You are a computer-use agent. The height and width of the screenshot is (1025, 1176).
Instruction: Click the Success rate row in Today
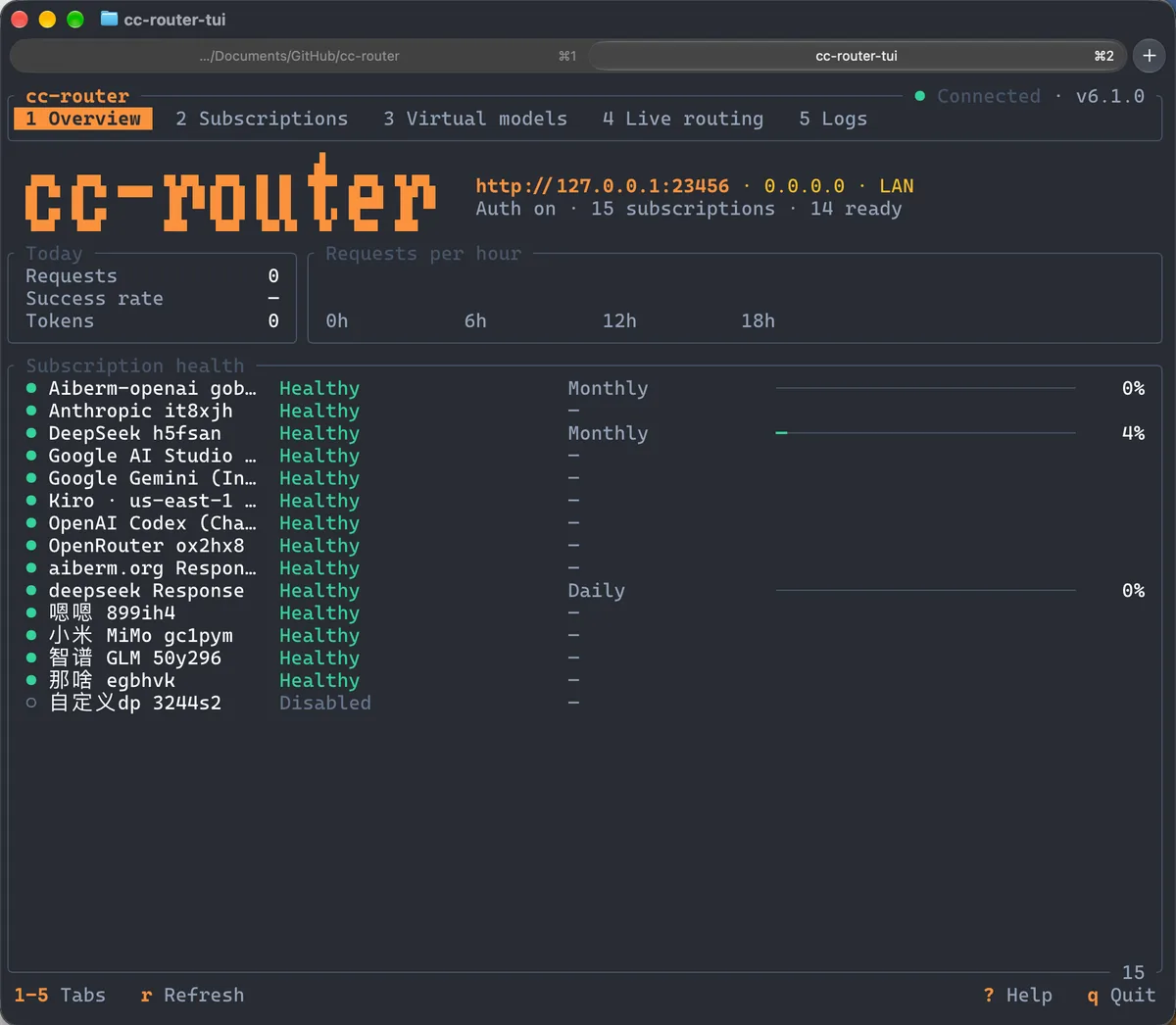[152, 299]
